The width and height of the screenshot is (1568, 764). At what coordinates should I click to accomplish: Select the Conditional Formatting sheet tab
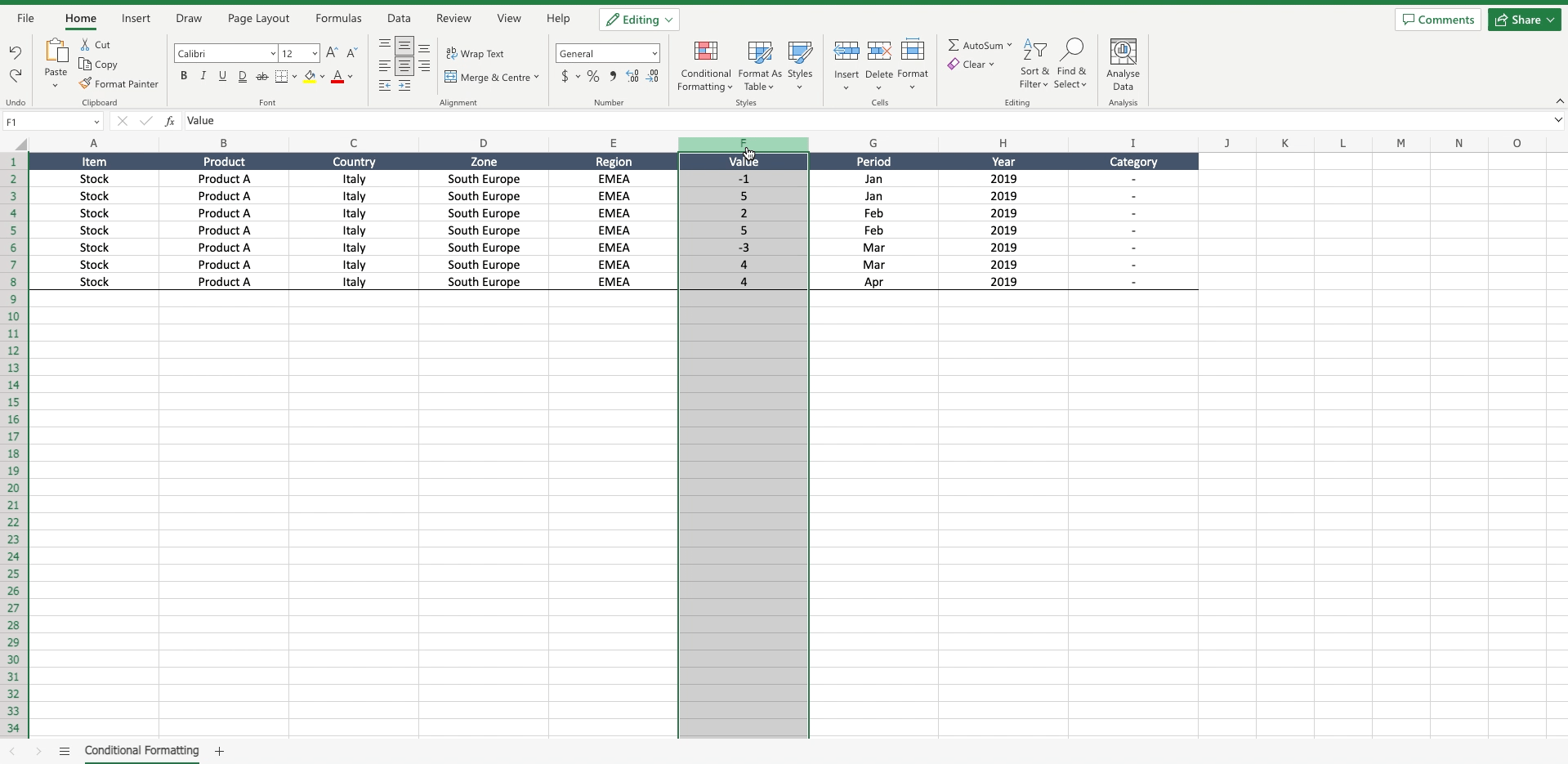coord(141,750)
